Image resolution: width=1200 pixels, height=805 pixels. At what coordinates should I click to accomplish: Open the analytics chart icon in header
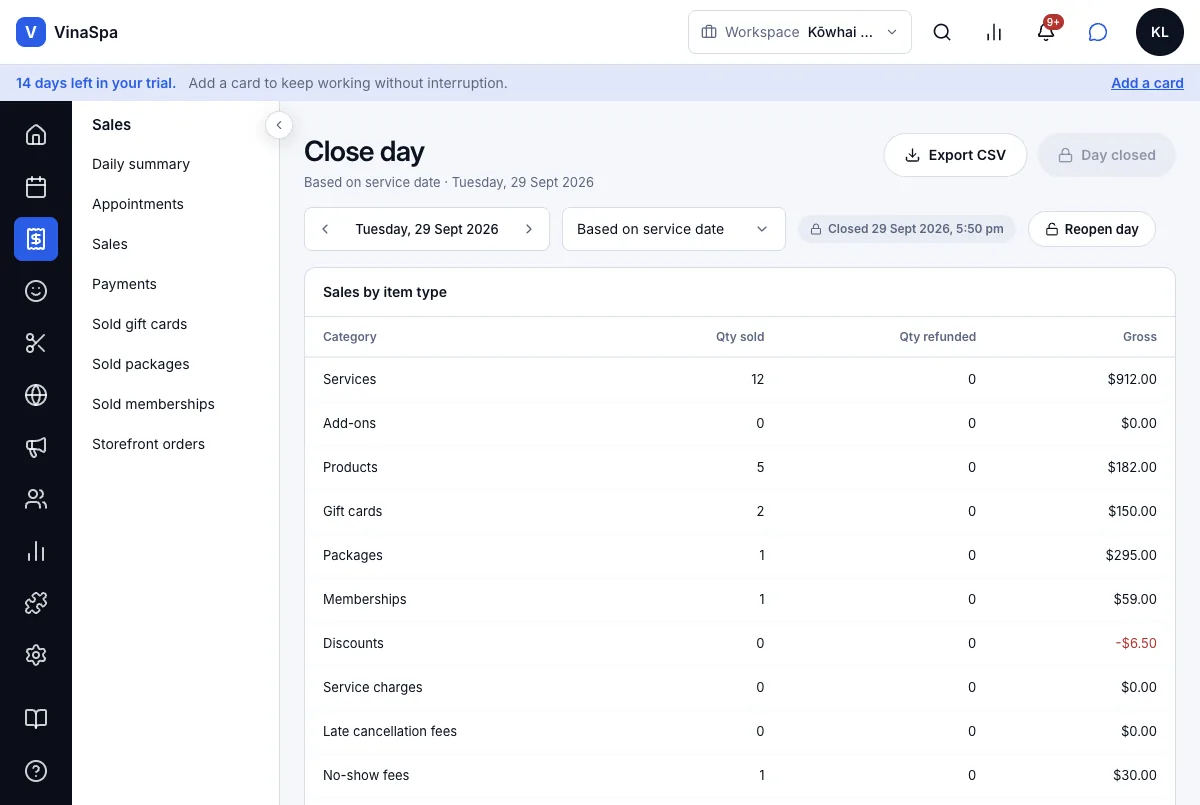click(x=994, y=32)
